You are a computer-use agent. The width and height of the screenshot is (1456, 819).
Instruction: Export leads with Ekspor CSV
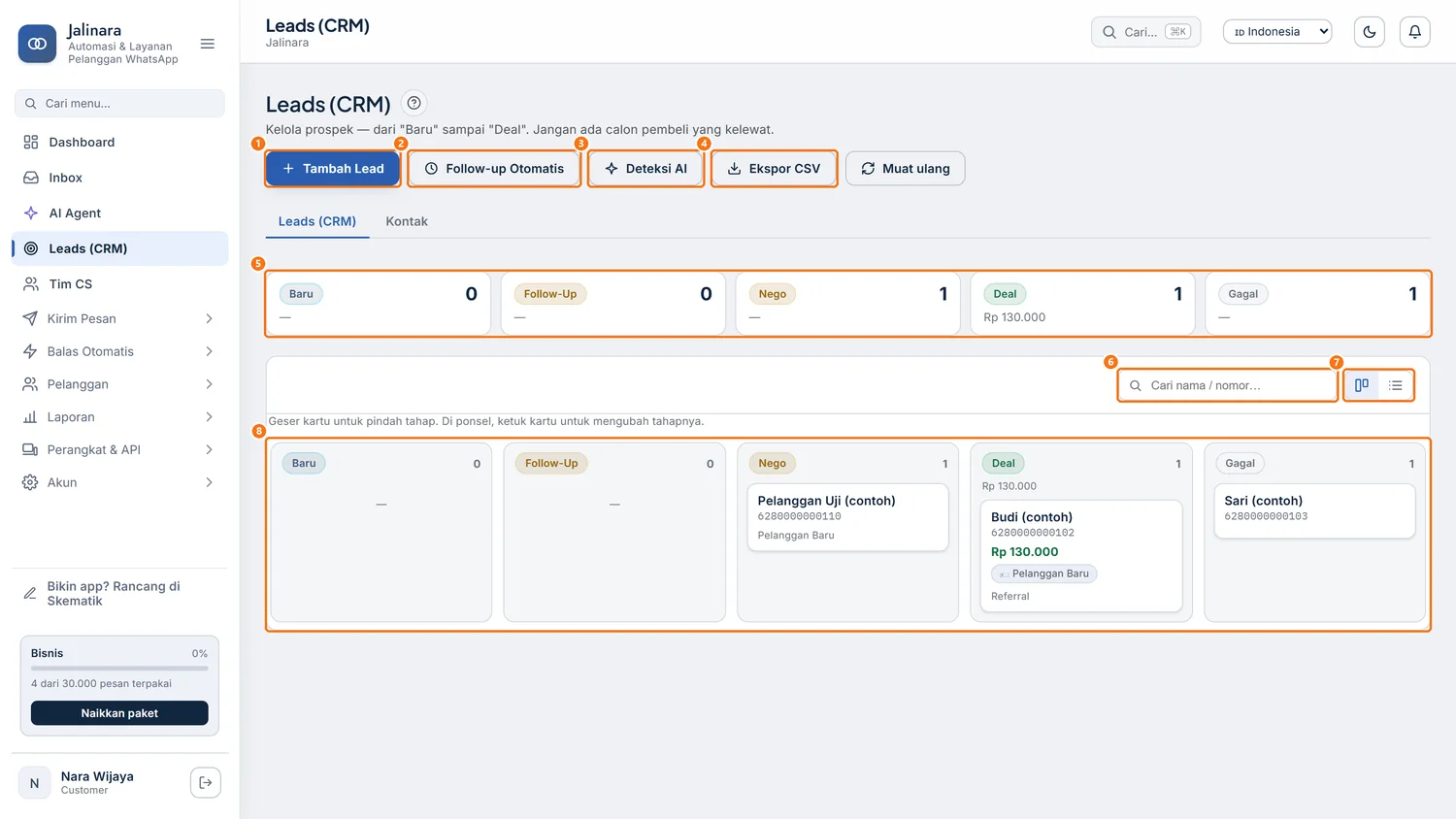click(x=774, y=169)
